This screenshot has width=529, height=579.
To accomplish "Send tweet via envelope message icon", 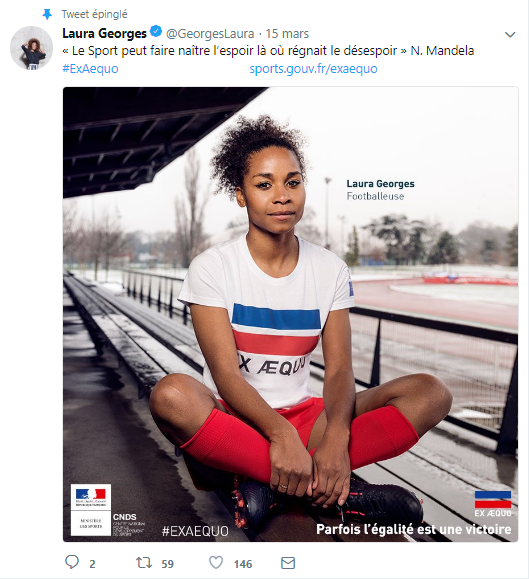I will click(x=288, y=563).
